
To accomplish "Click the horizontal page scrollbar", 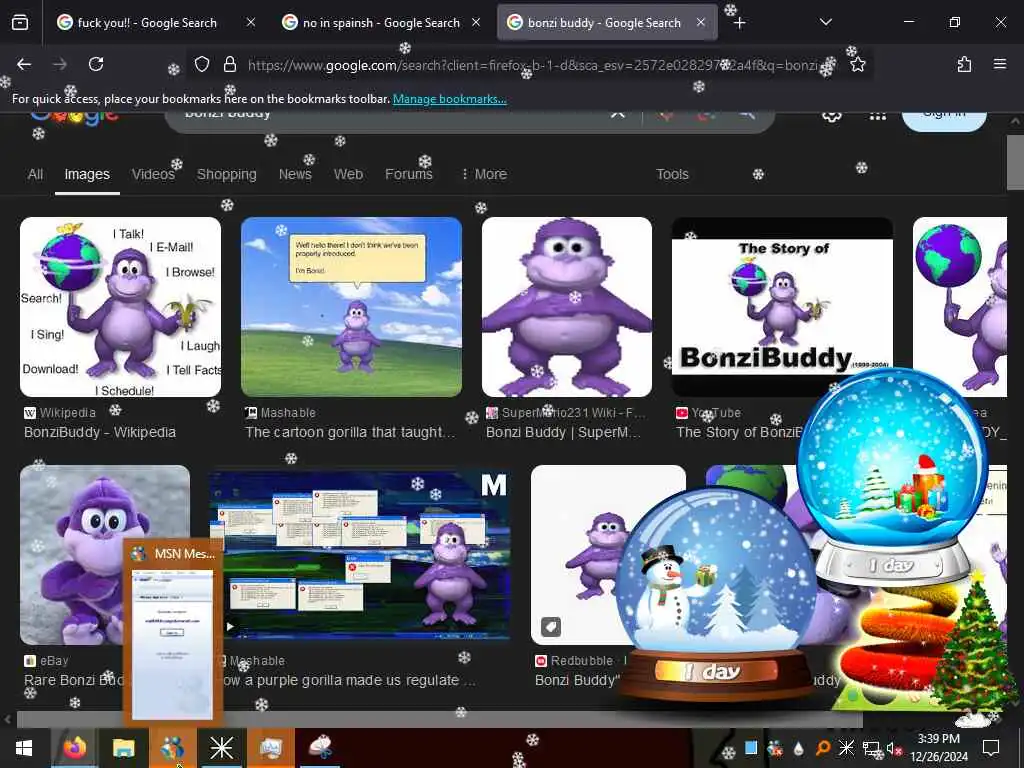I will pyautogui.click(x=439, y=720).
